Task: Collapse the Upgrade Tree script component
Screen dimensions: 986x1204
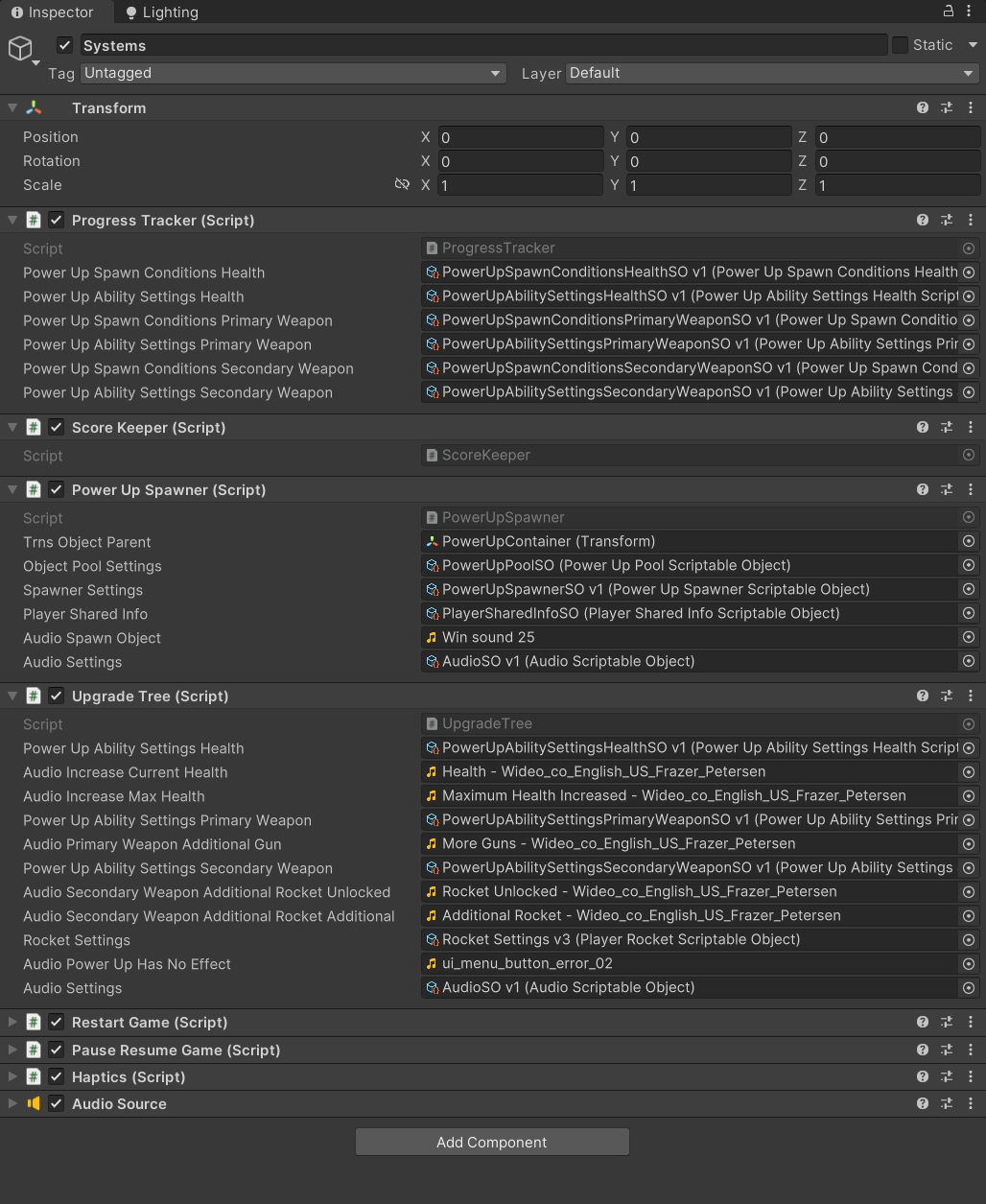Action: point(12,696)
